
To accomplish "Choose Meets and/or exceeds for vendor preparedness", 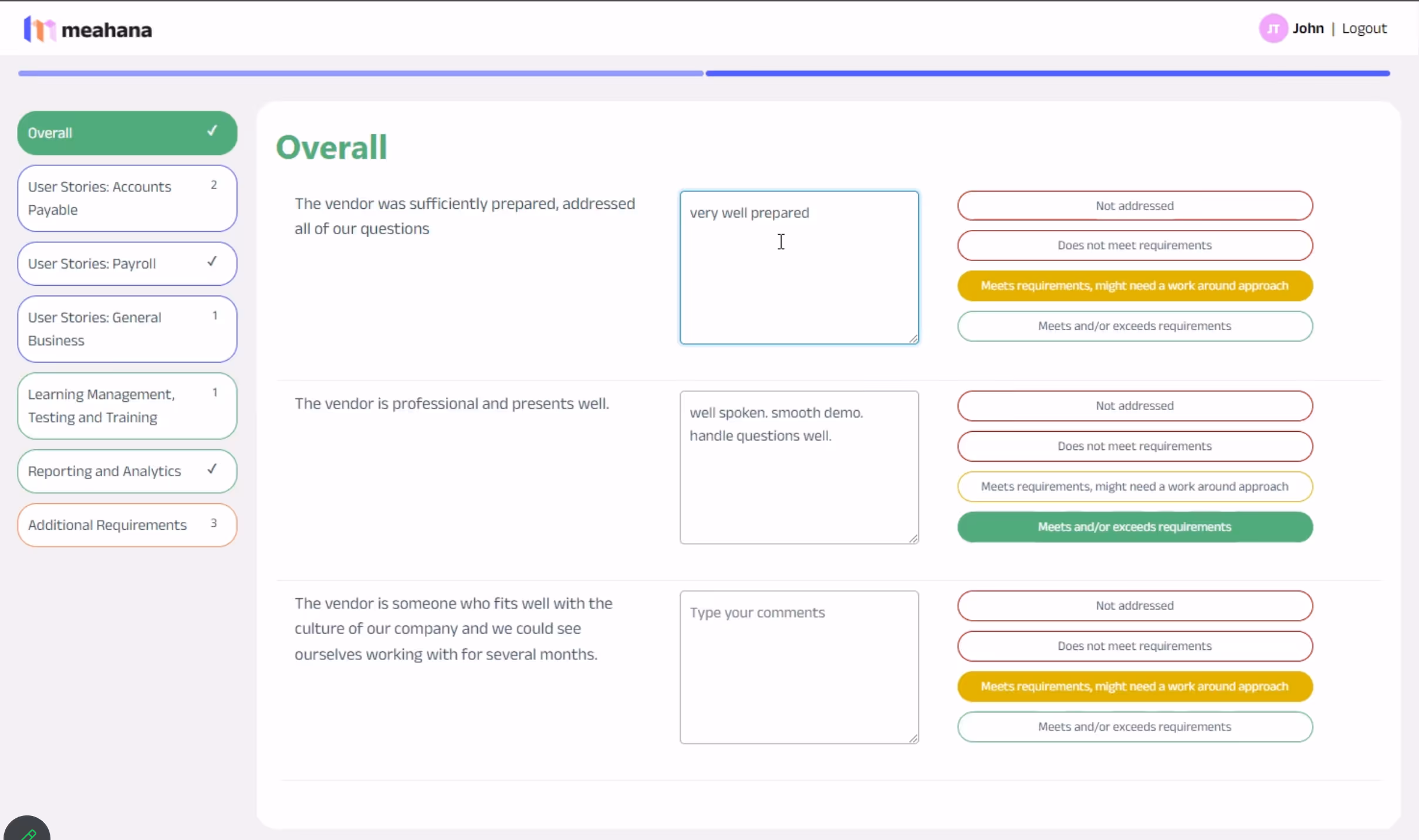I will 1135,326.
